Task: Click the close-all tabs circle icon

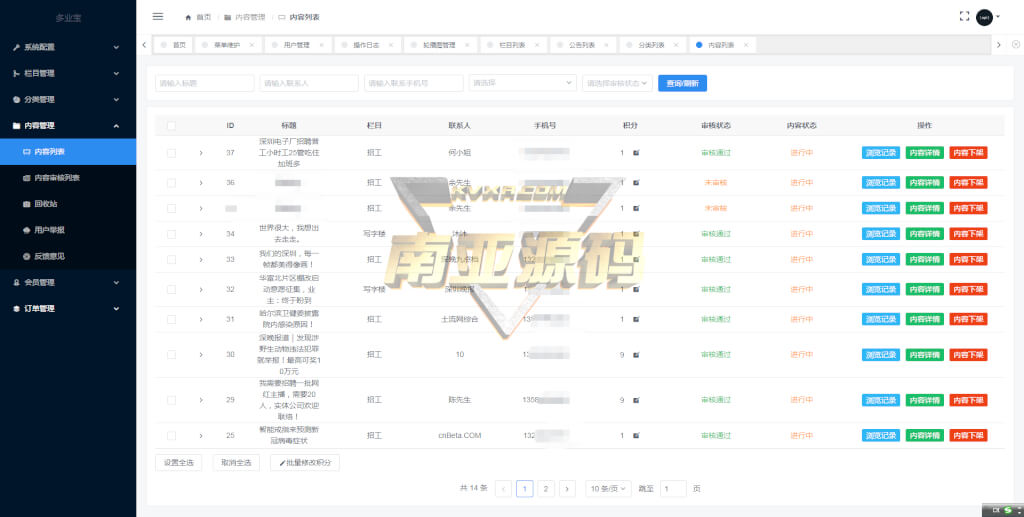Action: (1016, 44)
